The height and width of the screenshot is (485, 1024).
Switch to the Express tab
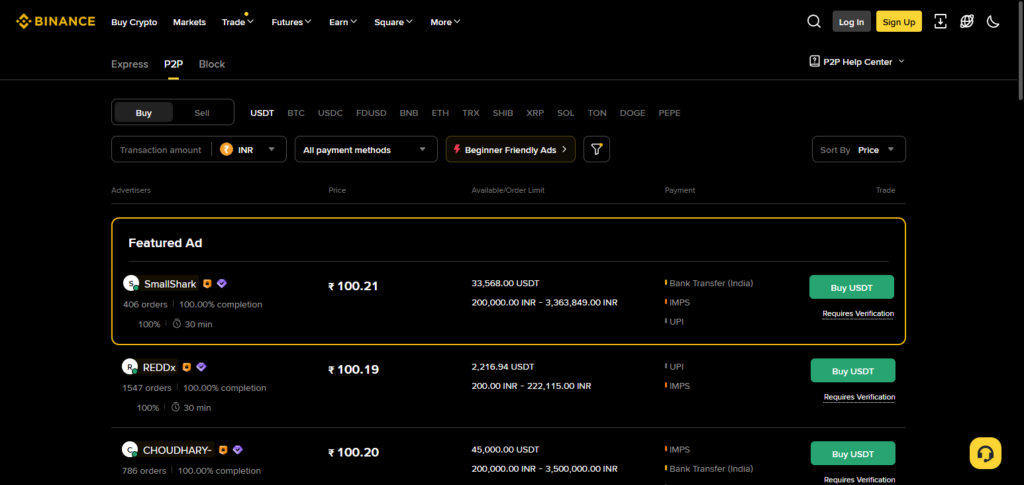coord(129,64)
